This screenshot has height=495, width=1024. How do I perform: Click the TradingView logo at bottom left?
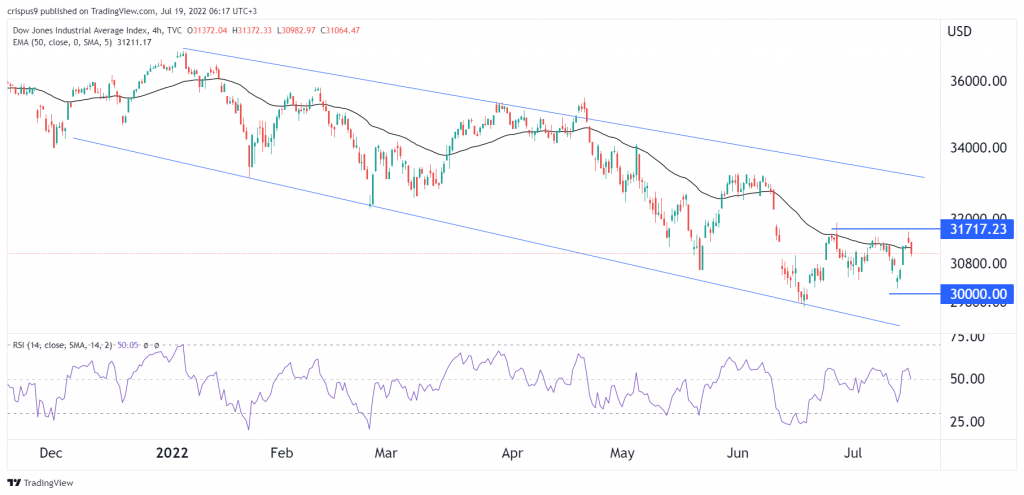pos(40,483)
